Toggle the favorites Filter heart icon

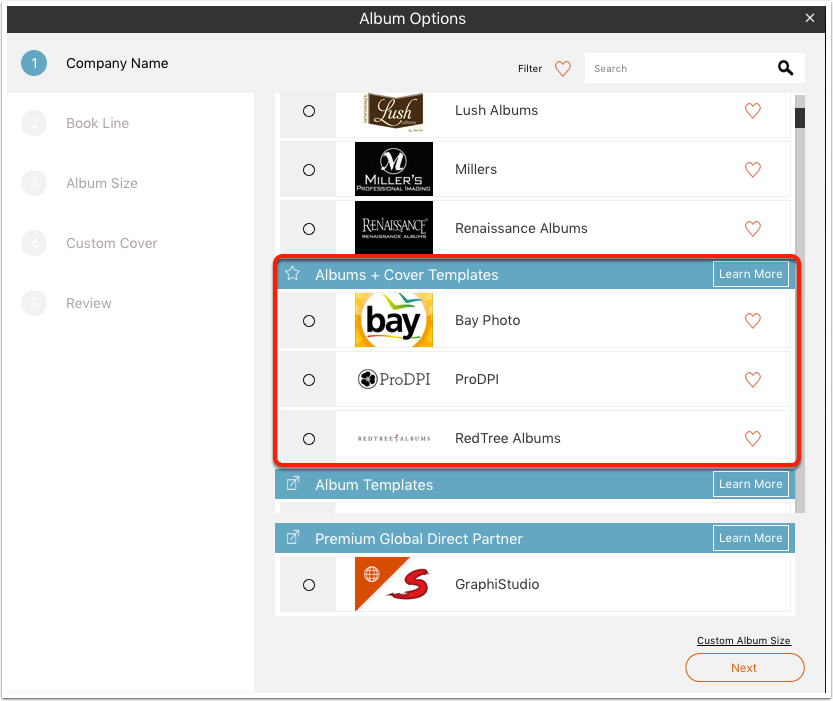(x=563, y=69)
